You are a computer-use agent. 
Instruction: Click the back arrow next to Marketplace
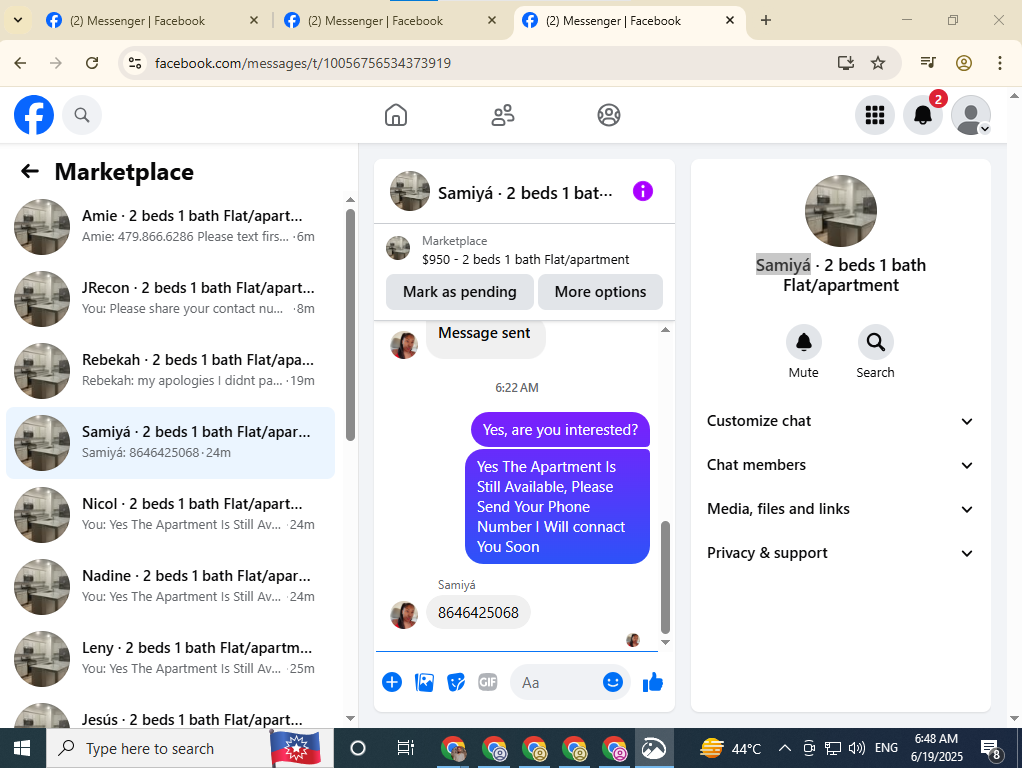29,171
